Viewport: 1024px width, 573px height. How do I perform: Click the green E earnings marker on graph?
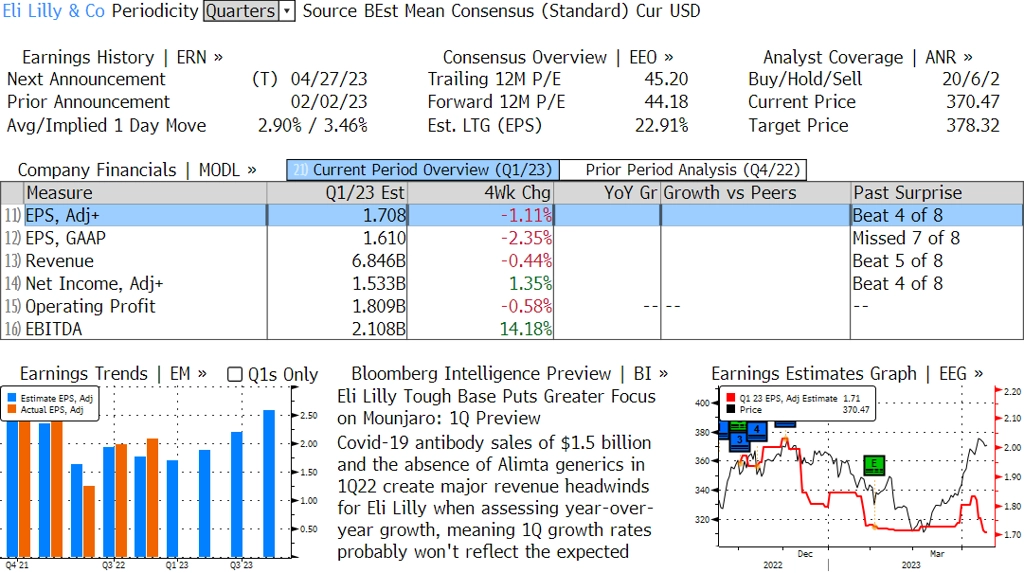[874, 465]
